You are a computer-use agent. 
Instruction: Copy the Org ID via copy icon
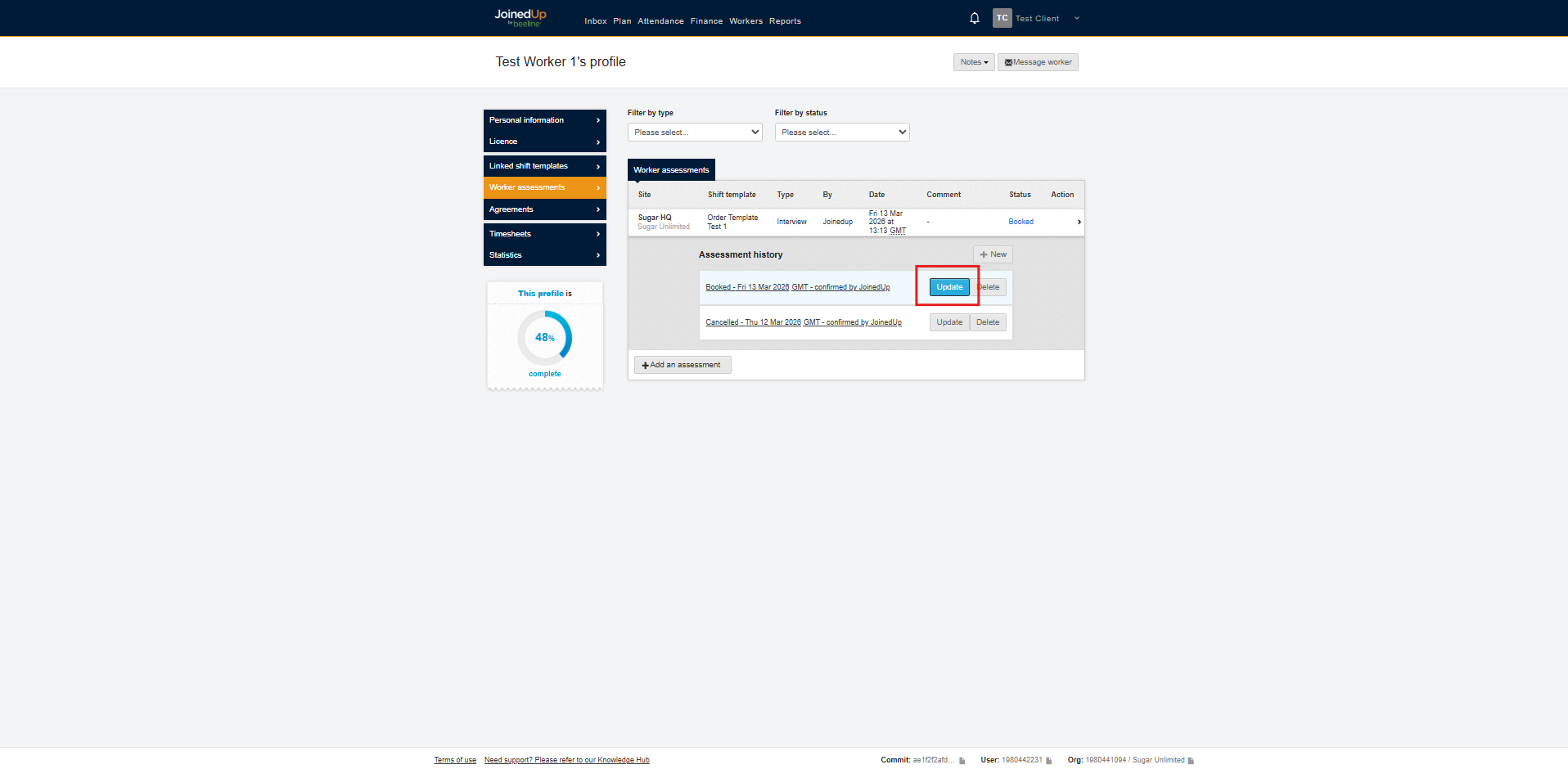pyautogui.click(x=1190, y=761)
